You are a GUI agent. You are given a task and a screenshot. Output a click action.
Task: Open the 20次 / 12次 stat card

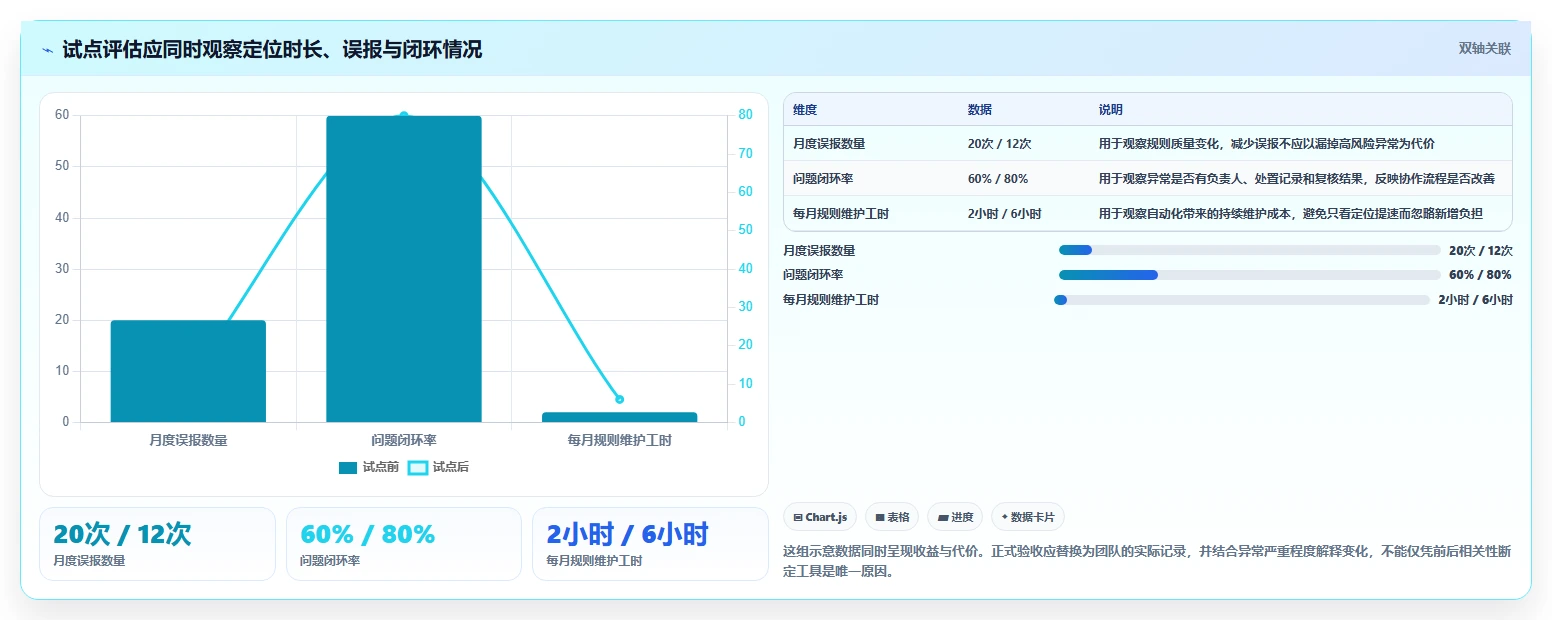click(157, 544)
